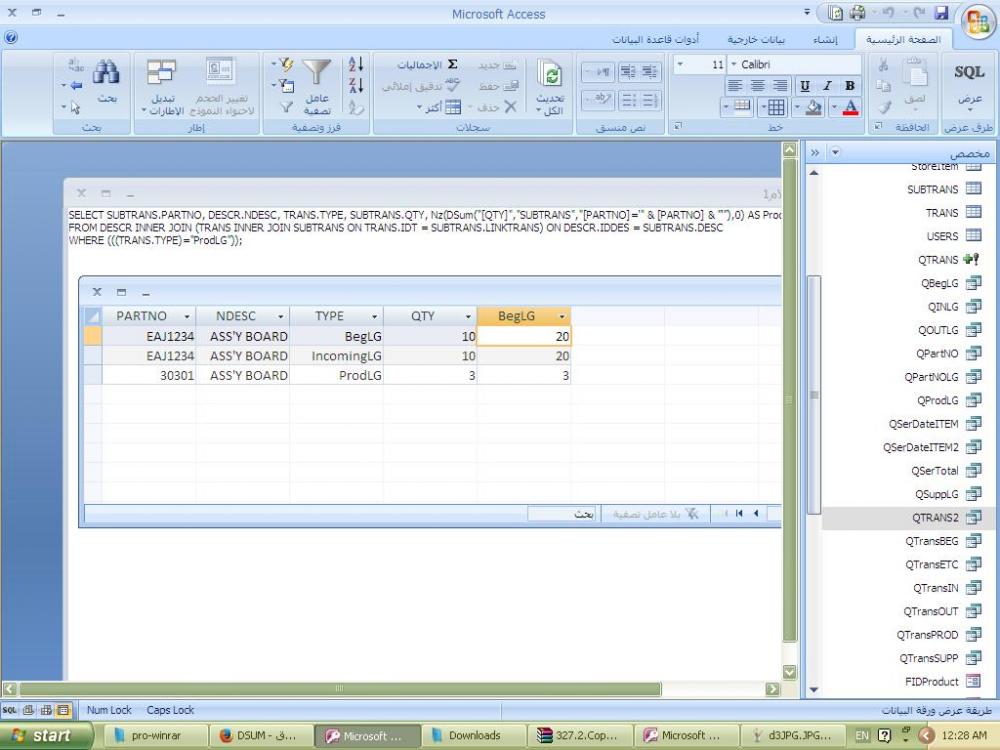
Task: Click the Refresh All icon
Action: [550, 73]
